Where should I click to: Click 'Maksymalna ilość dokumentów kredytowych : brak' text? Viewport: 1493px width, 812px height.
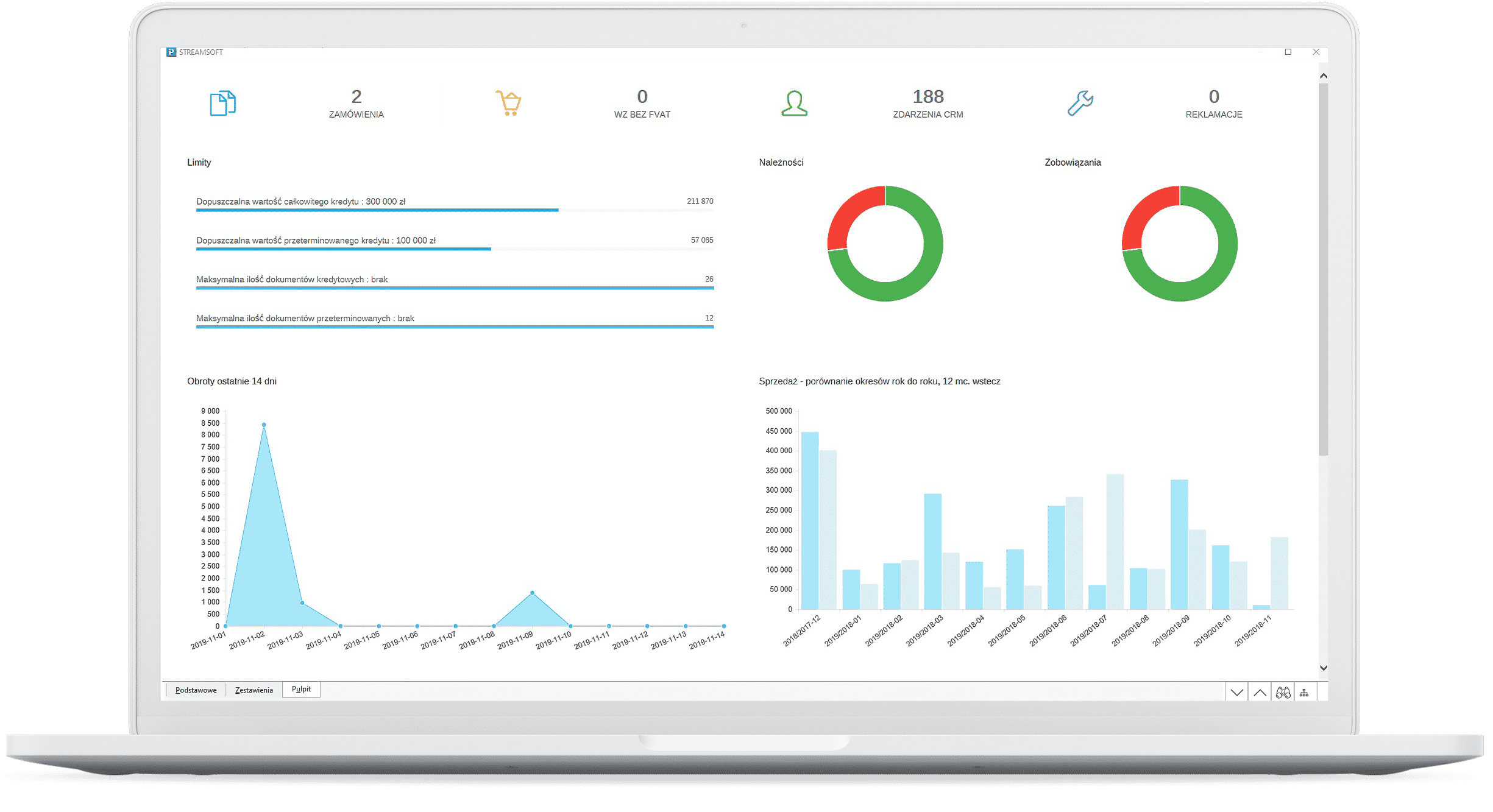[x=292, y=280]
